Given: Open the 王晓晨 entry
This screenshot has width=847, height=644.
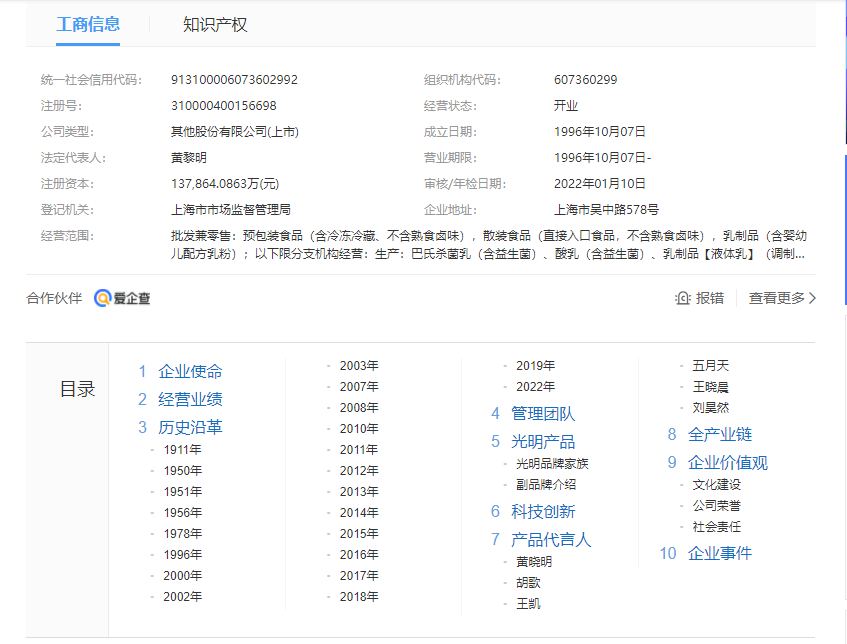Looking at the screenshot, I should pos(711,387).
